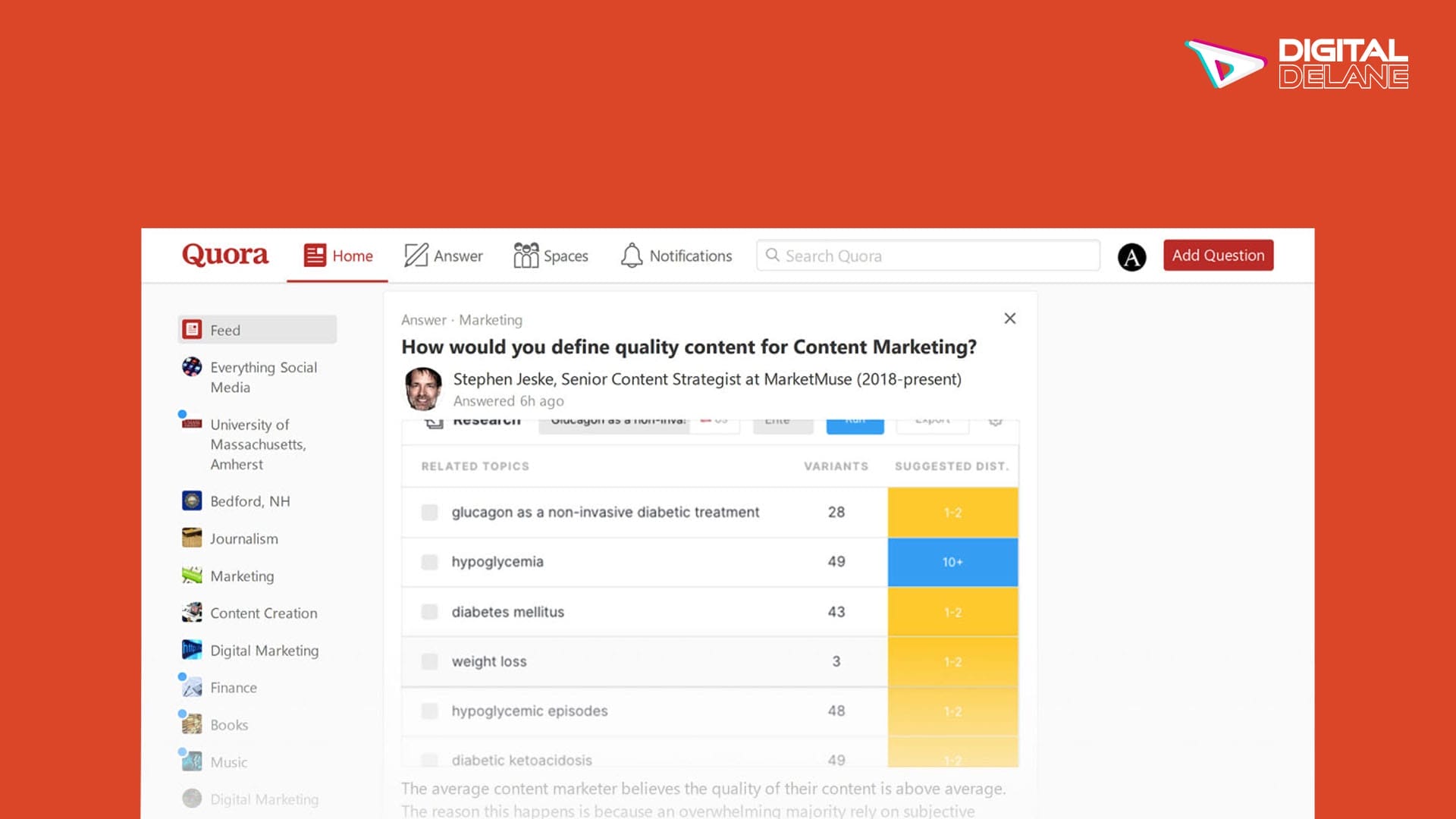Click the Answer pencil icon

click(x=416, y=255)
